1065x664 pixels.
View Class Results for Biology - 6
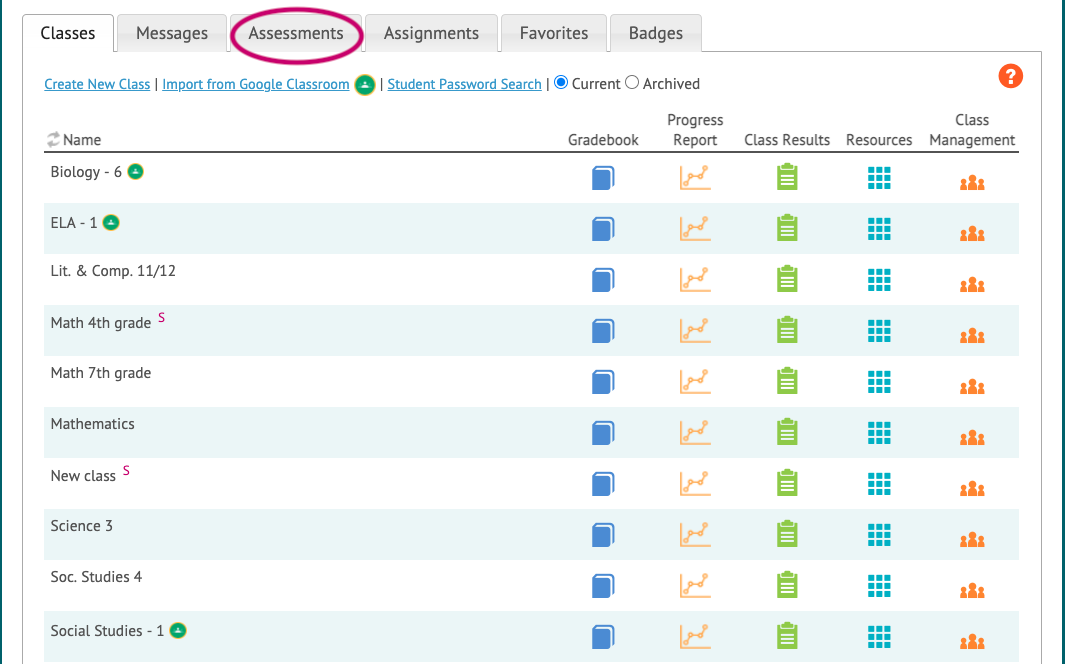tap(787, 177)
